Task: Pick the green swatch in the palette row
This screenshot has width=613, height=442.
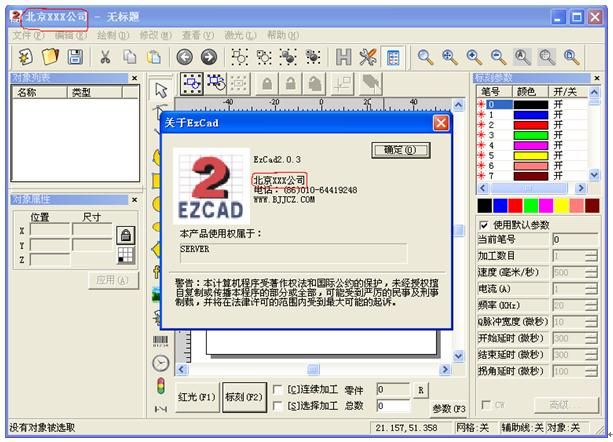Action: [x=531, y=206]
